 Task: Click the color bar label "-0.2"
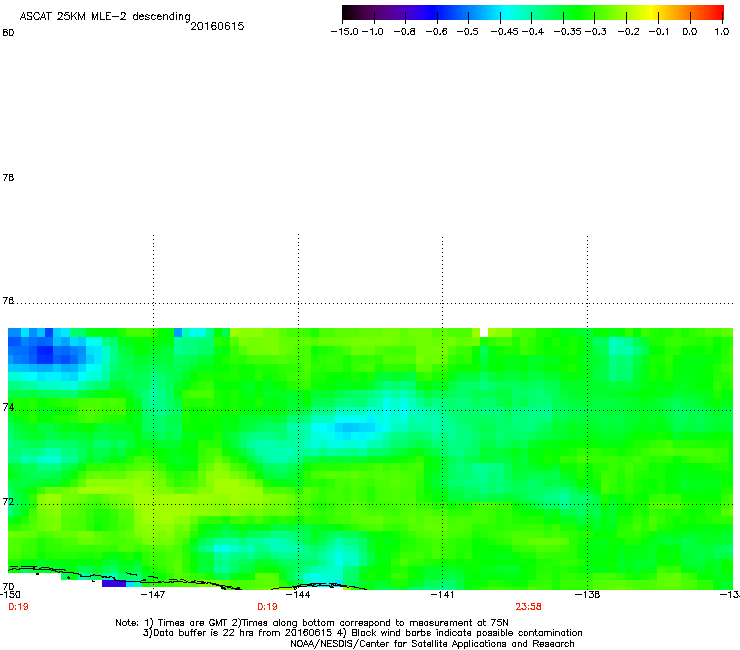629,32
